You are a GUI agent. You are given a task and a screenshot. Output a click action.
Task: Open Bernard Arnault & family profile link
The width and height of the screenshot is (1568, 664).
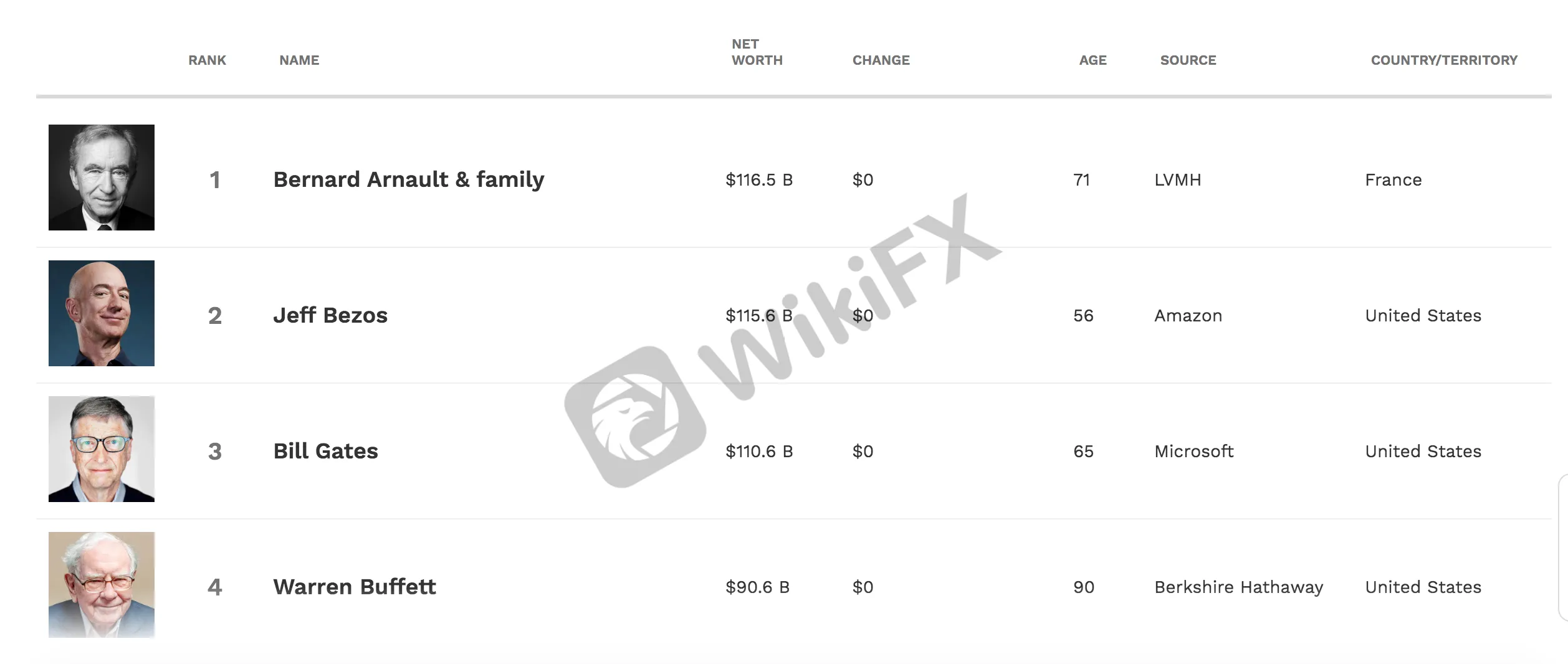(x=409, y=179)
